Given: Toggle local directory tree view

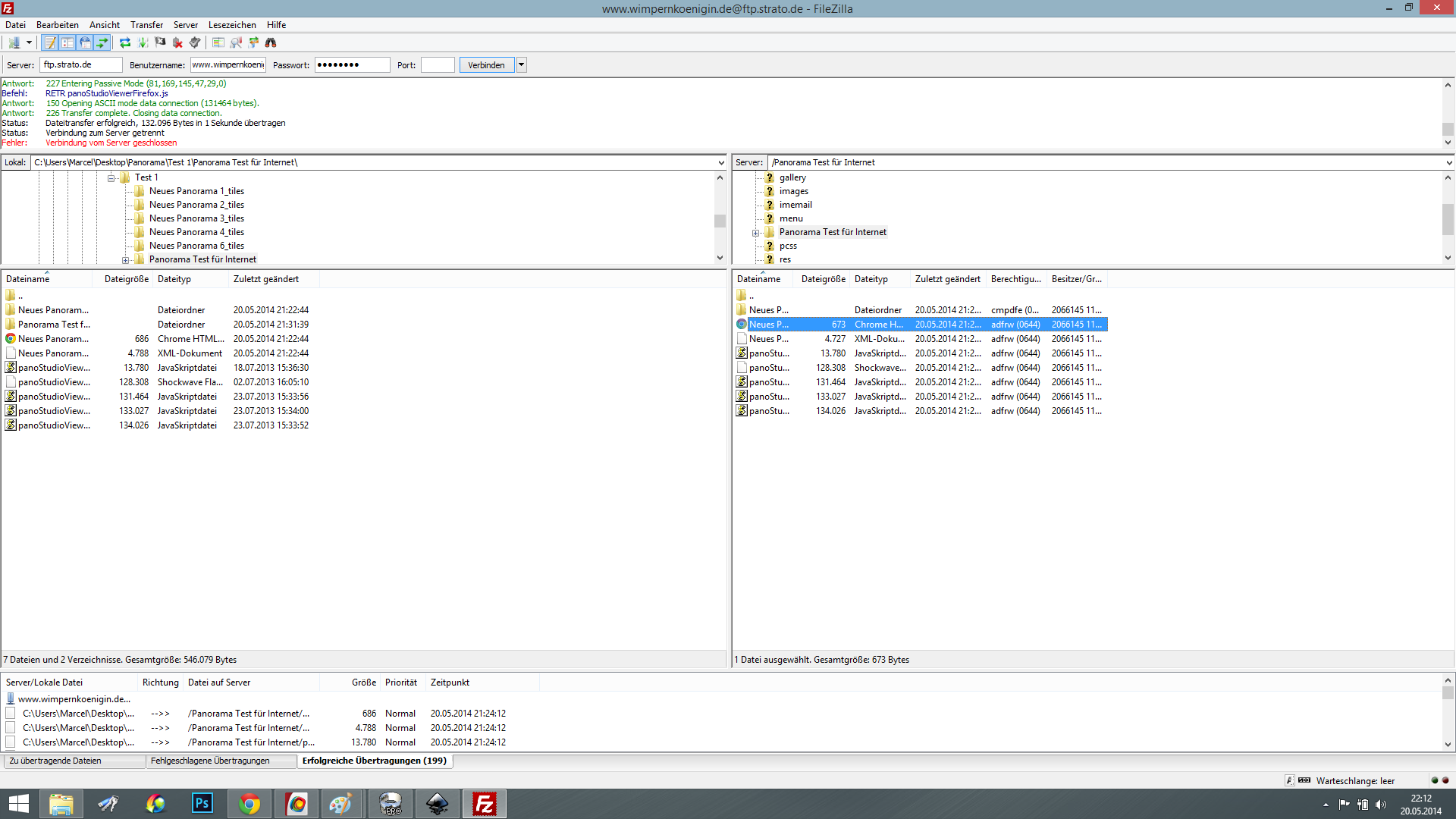Looking at the screenshot, I should (x=67, y=43).
